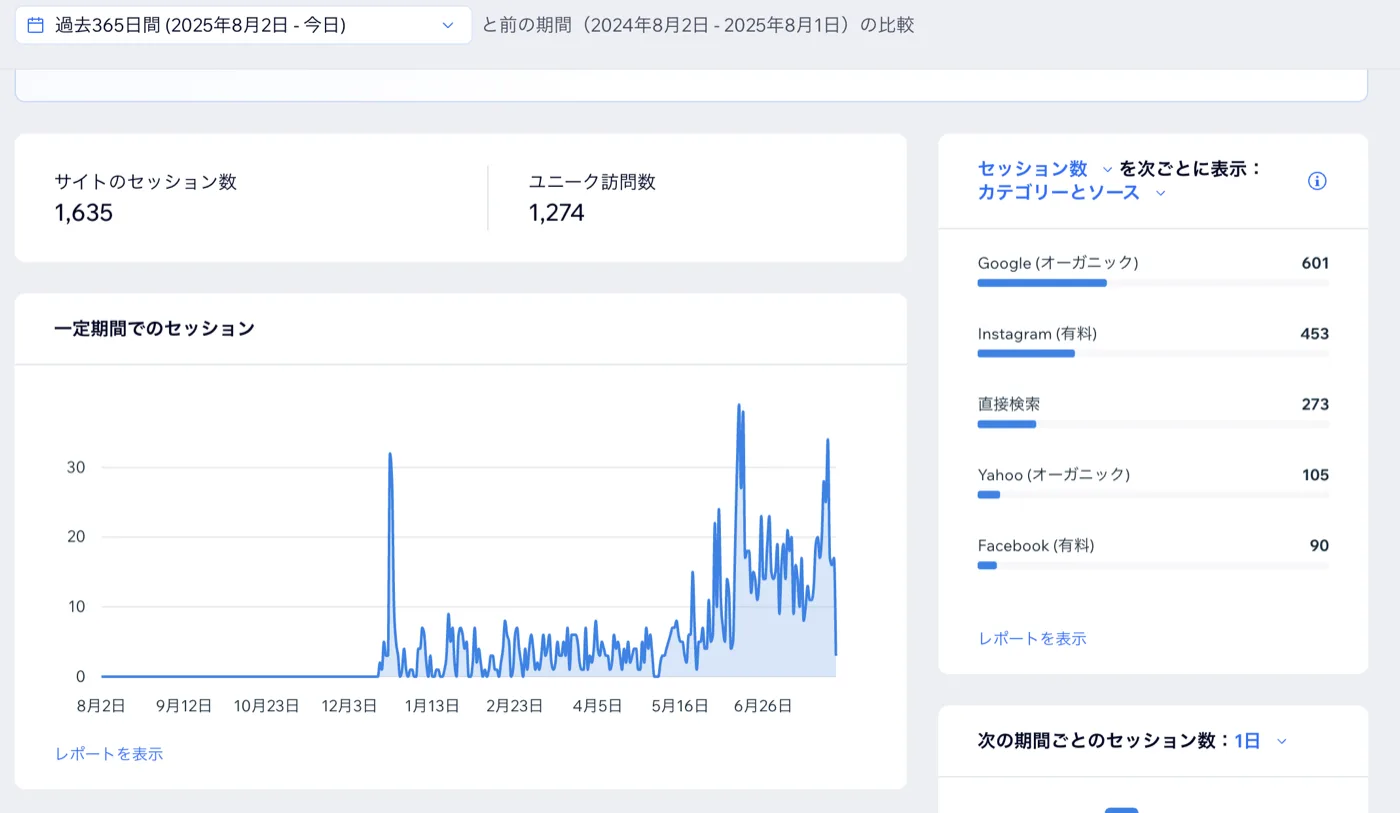Click the previous period comparison text
1400x813 pixels.
pos(698,25)
